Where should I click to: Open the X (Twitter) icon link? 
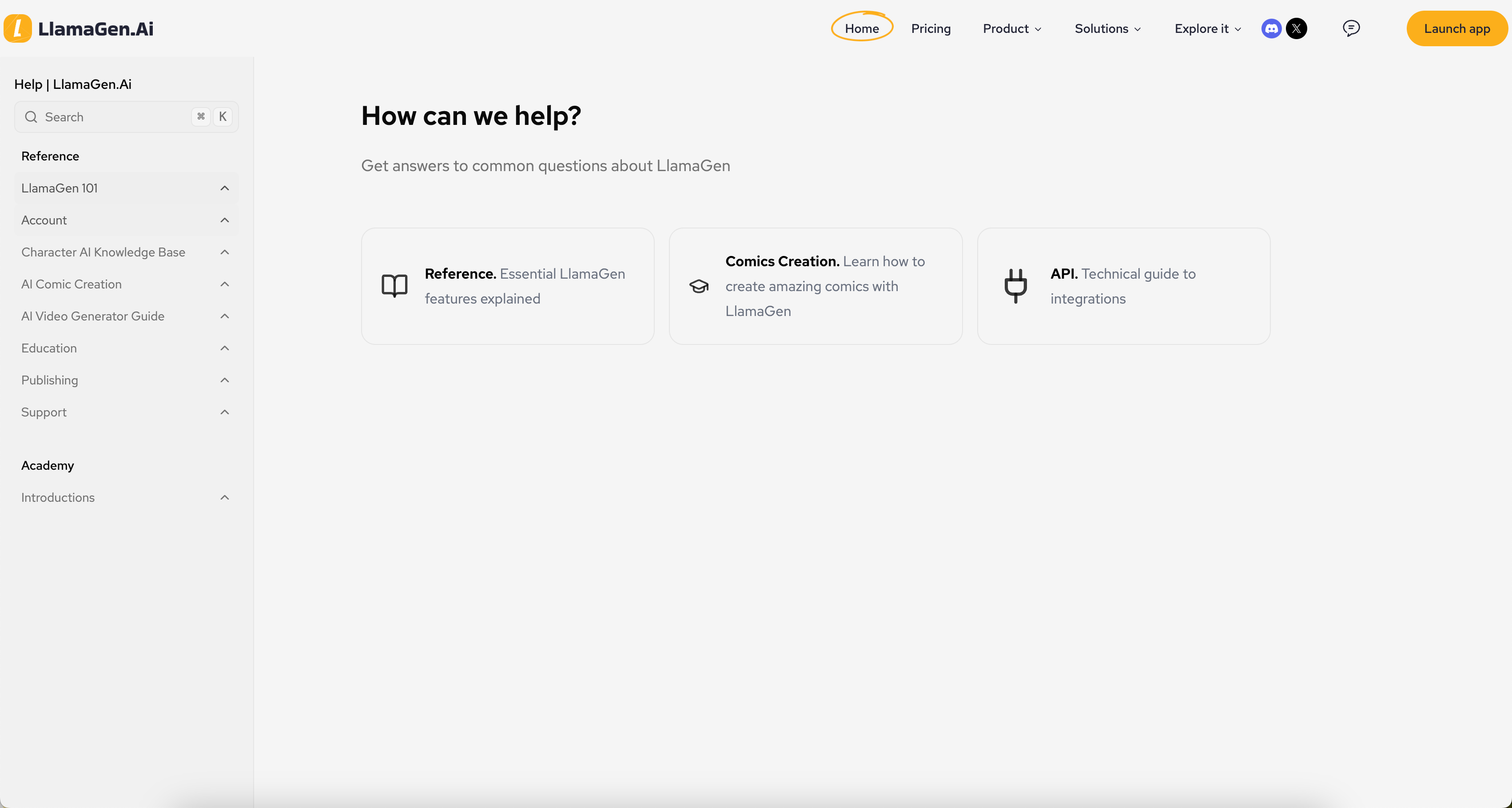click(1296, 28)
